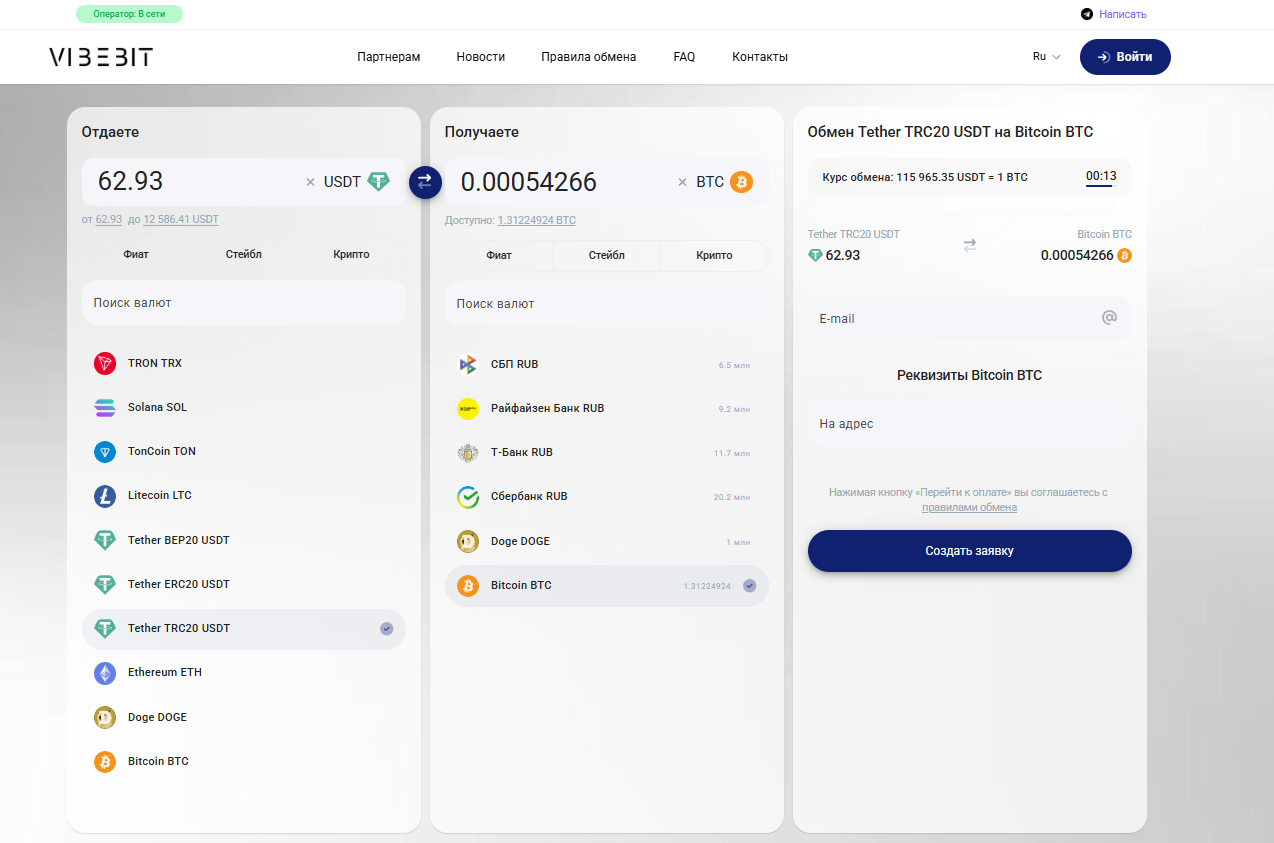
Task: Clear the BTC receive amount with the x
Action: click(x=683, y=182)
